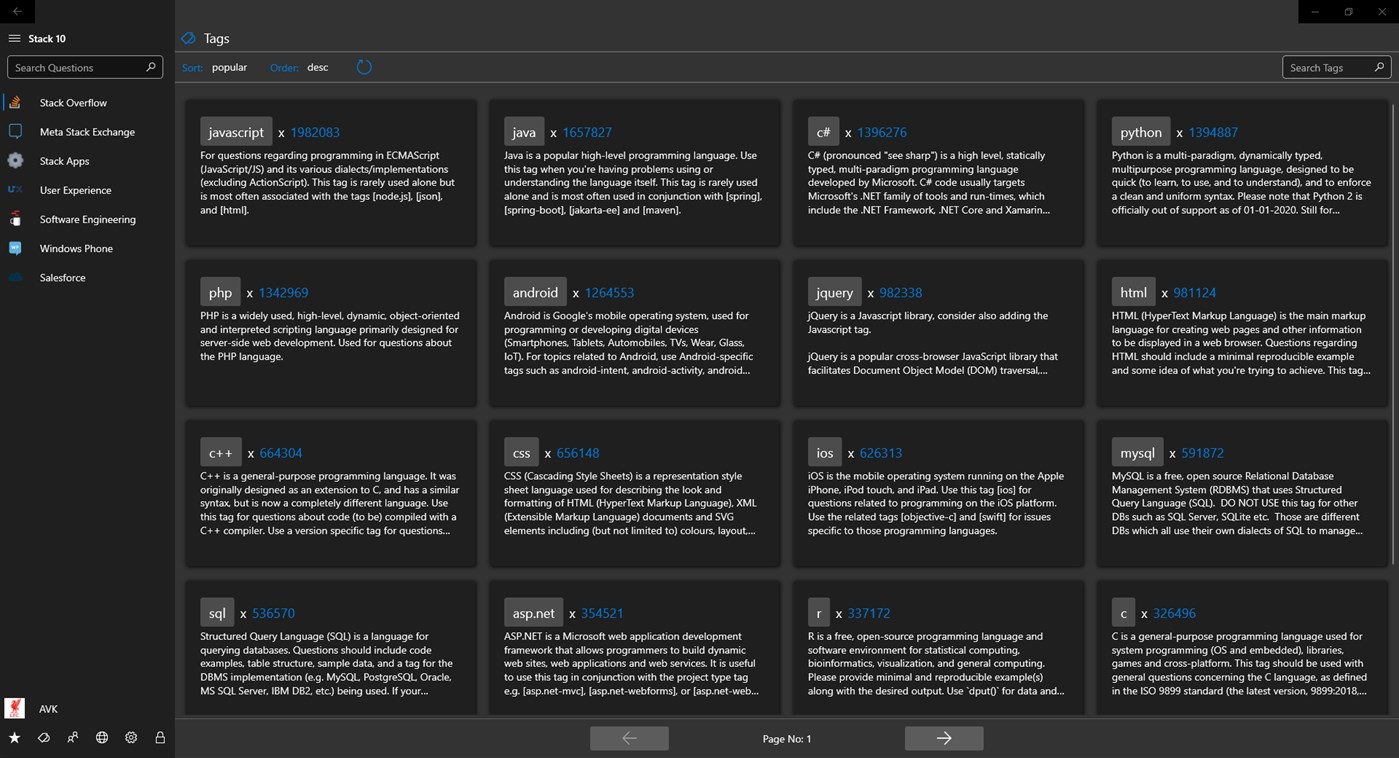Open the AVK user avatar
The width and height of the screenshot is (1399, 758).
(x=15, y=708)
